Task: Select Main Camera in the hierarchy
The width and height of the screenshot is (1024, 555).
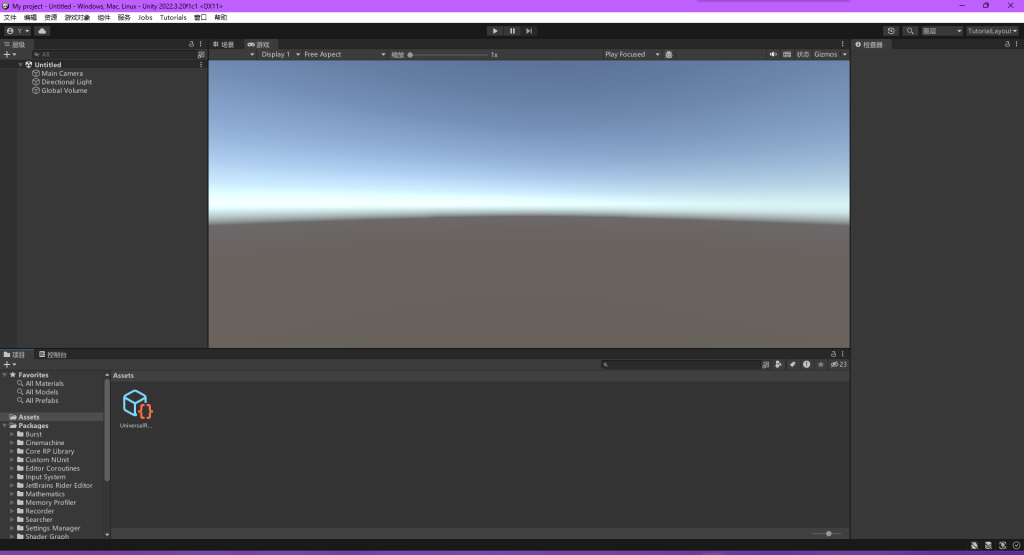Action: pos(62,73)
